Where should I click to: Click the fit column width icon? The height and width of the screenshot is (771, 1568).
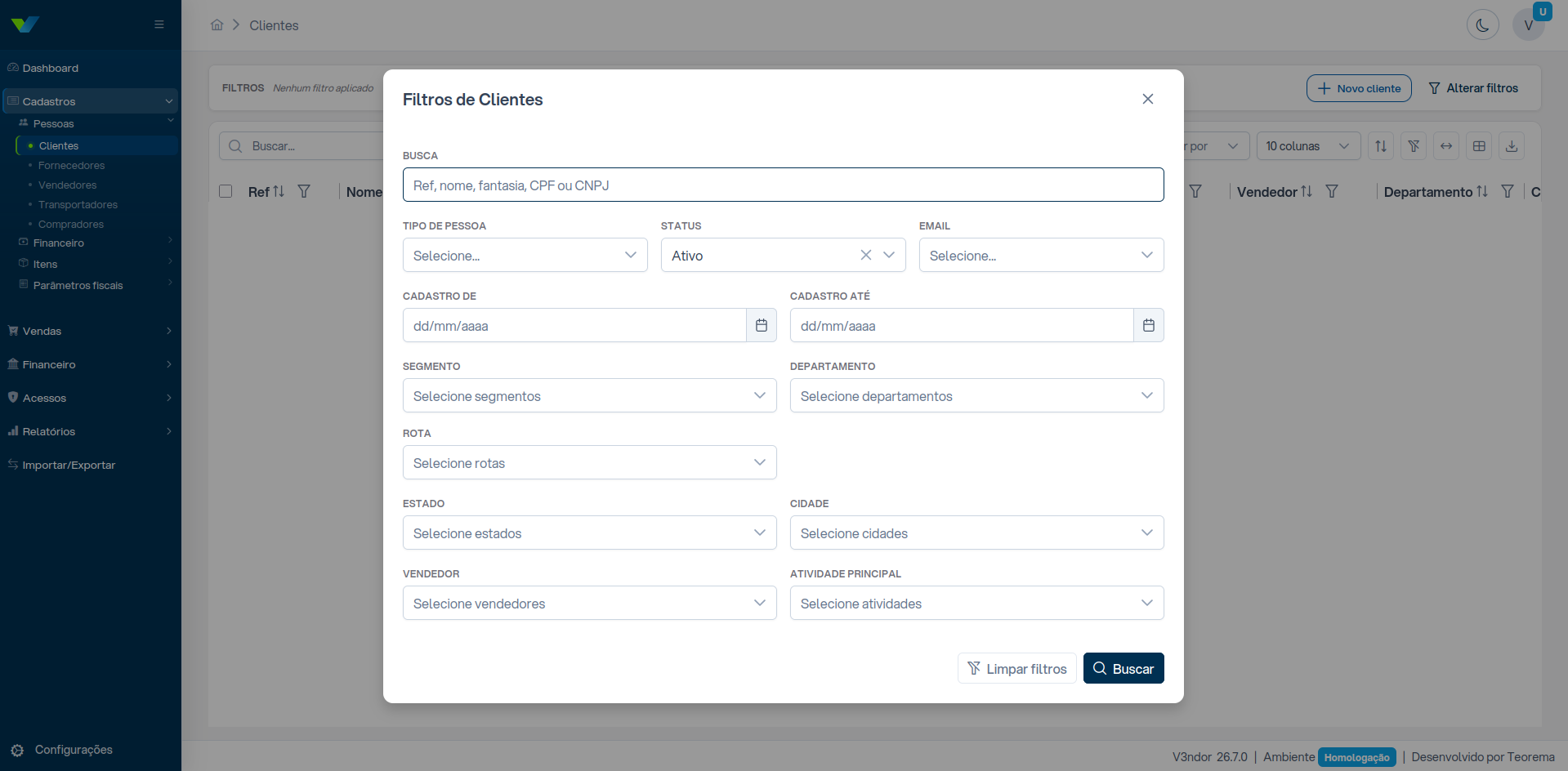pyautogui.click(x=1446, y=145)
